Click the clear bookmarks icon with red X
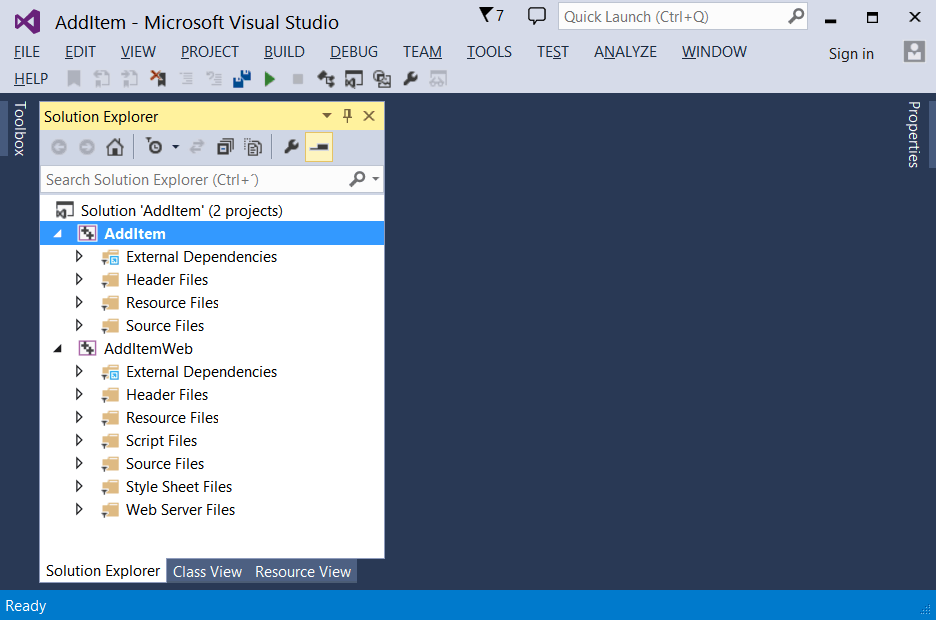936x620 pixels. click(158, 79)
